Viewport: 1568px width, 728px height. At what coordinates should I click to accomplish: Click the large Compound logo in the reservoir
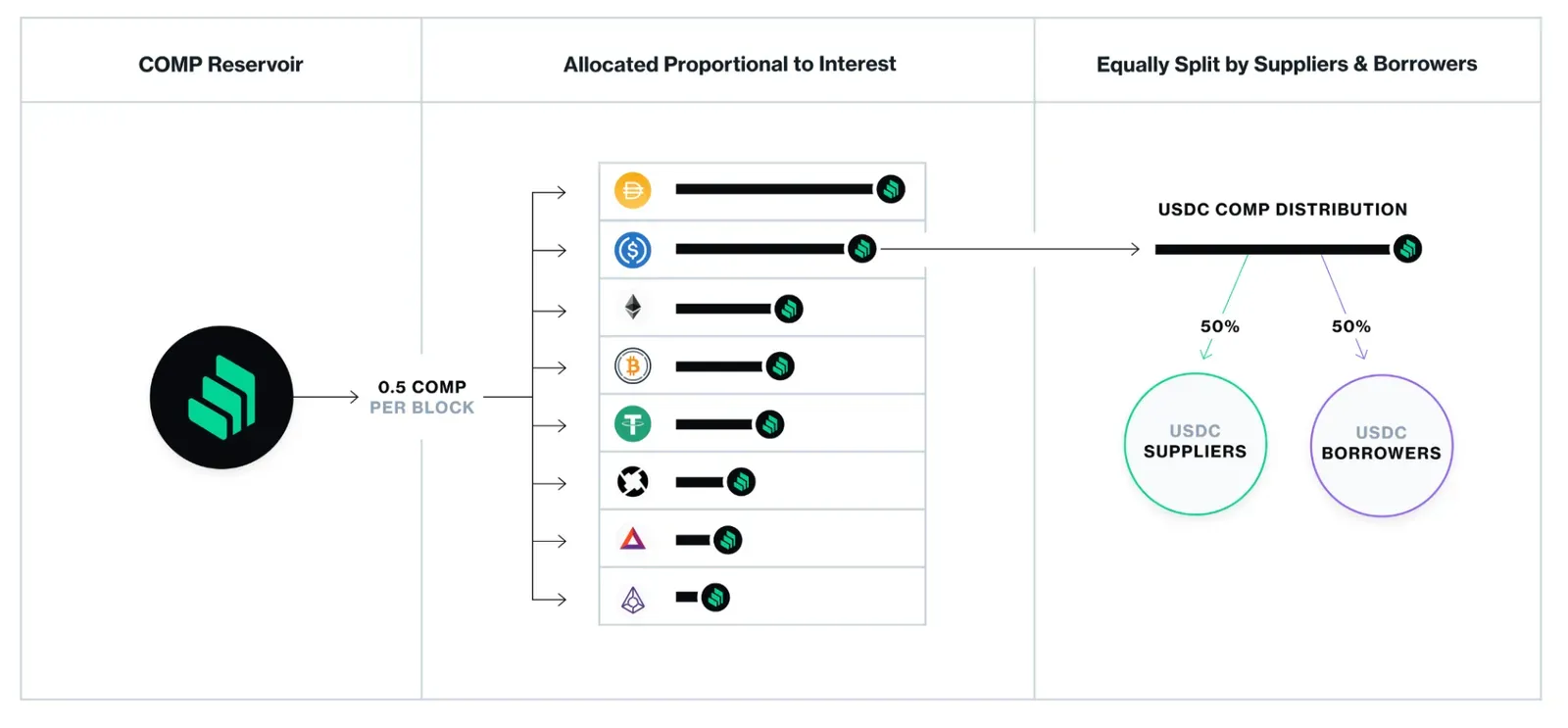(x=221, y=397)
